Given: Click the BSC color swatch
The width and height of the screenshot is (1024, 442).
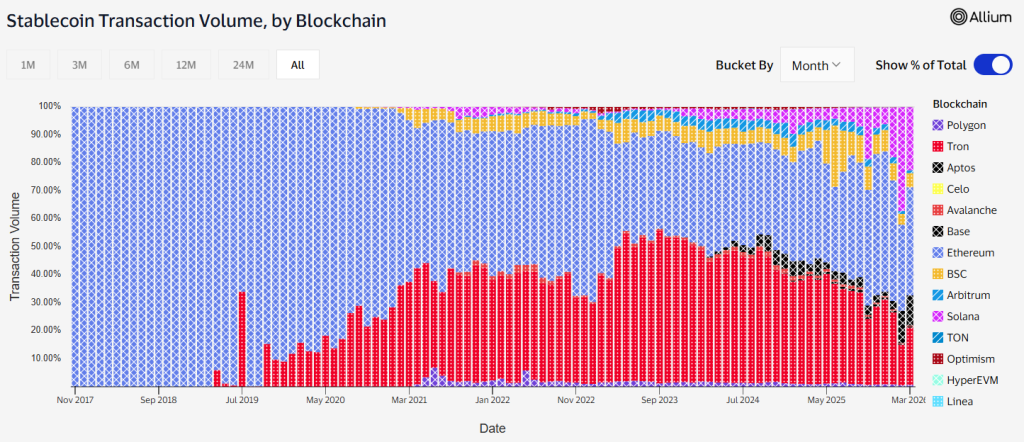Looking at the screenshot, I should point(938,274).
